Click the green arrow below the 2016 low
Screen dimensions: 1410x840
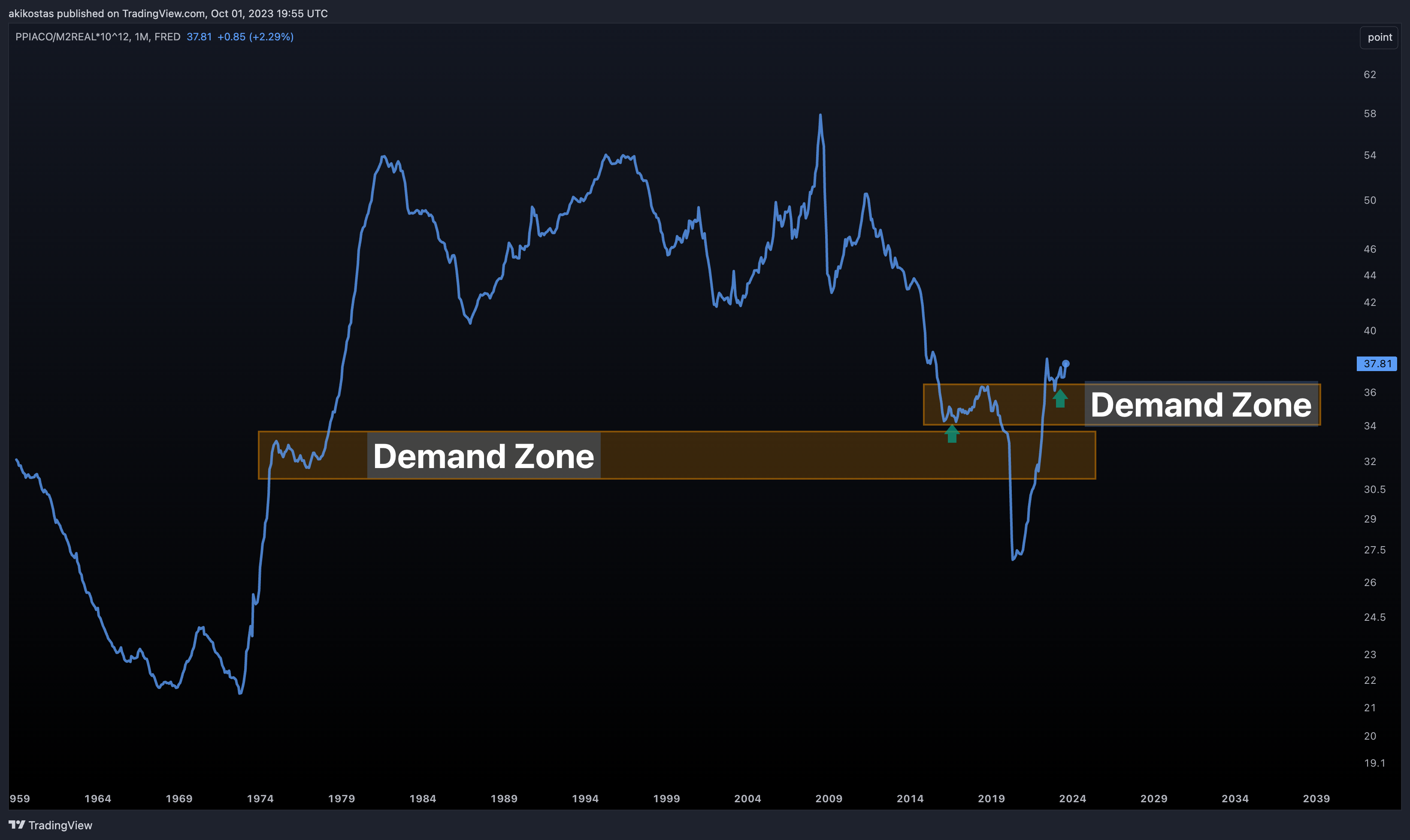[952, 434]
